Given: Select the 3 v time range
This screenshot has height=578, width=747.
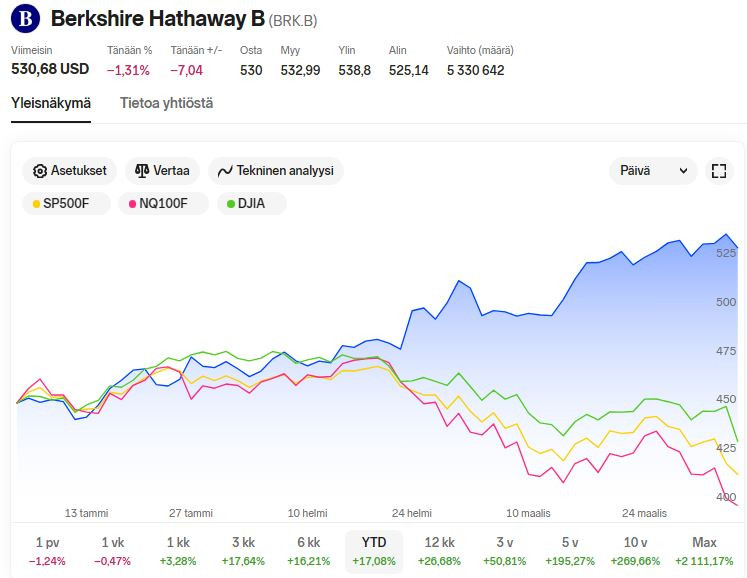Looking at the screenshot, I should click(x=505, y=551).
